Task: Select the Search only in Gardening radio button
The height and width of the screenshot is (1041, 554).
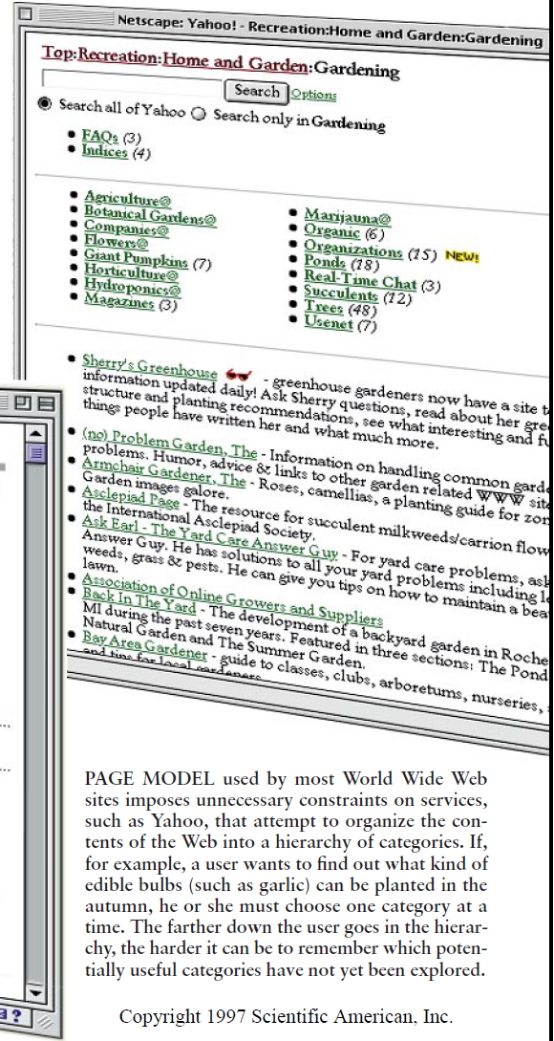Action: click(x=199, y=114)
